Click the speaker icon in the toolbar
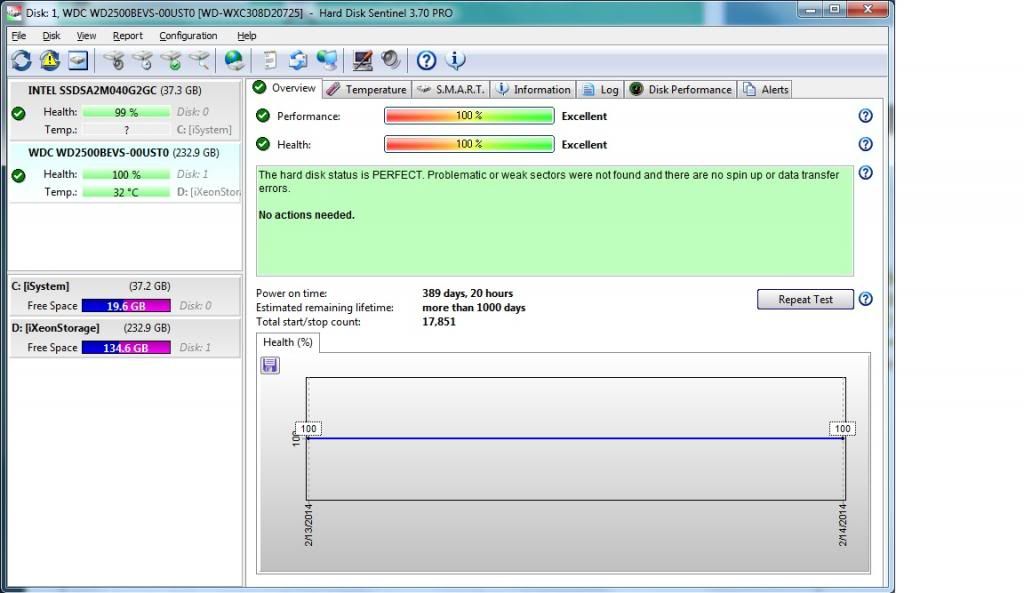 pos(391,61)
